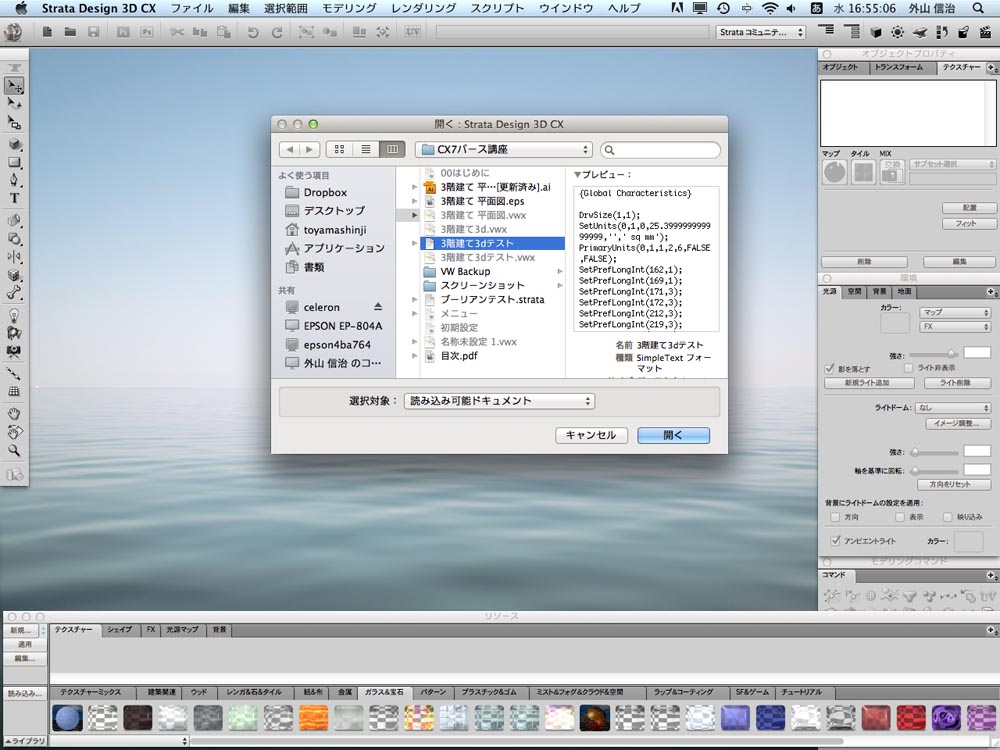Enable the 方向 checkbox under light dome settings
The width and height of the screenshot is (1000, 750).
[835, 517]
